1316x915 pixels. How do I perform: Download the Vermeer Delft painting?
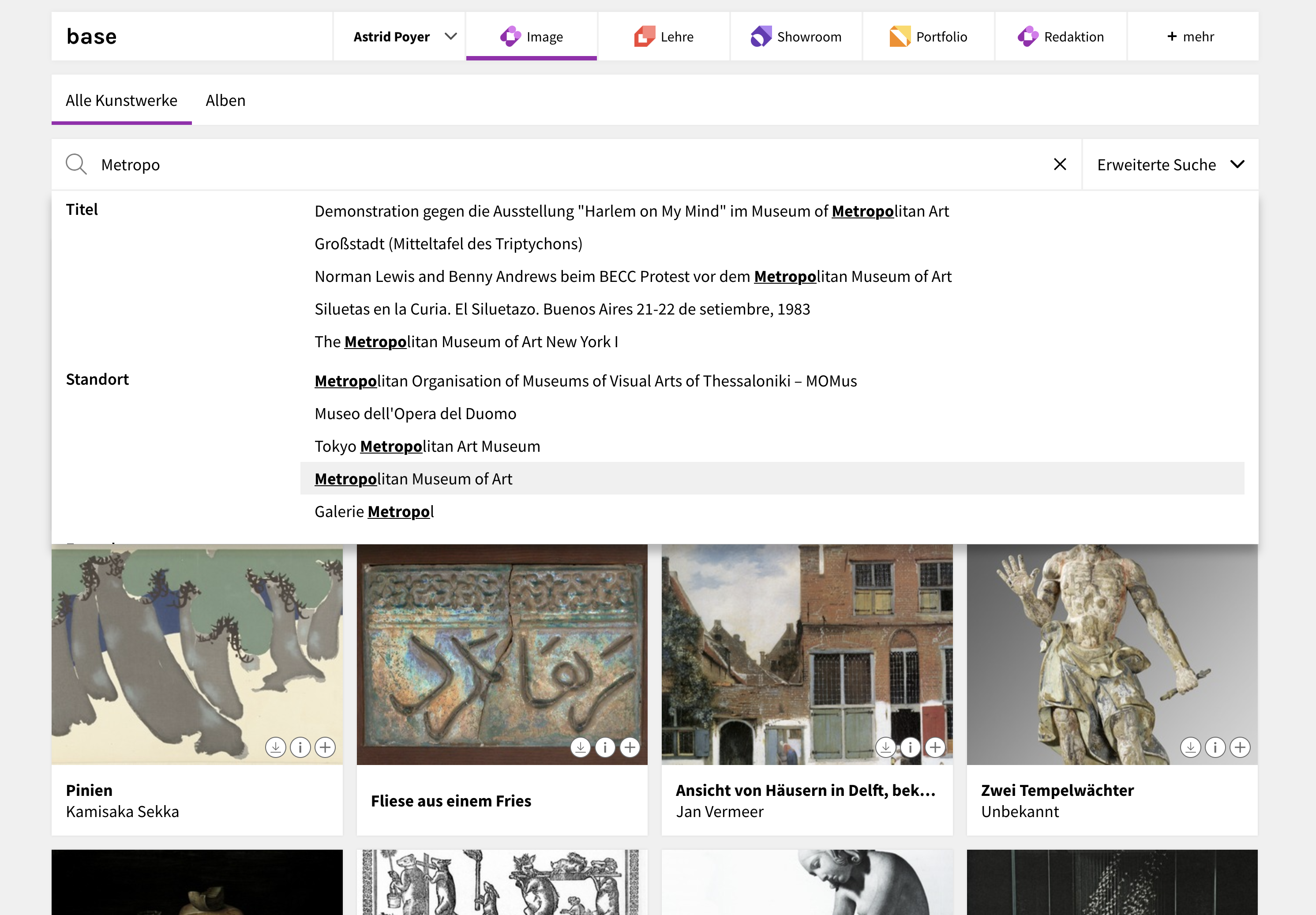click(x=885, y=747)
